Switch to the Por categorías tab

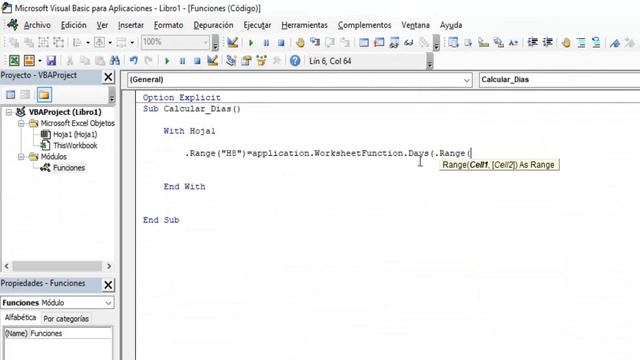coord(66,318)
